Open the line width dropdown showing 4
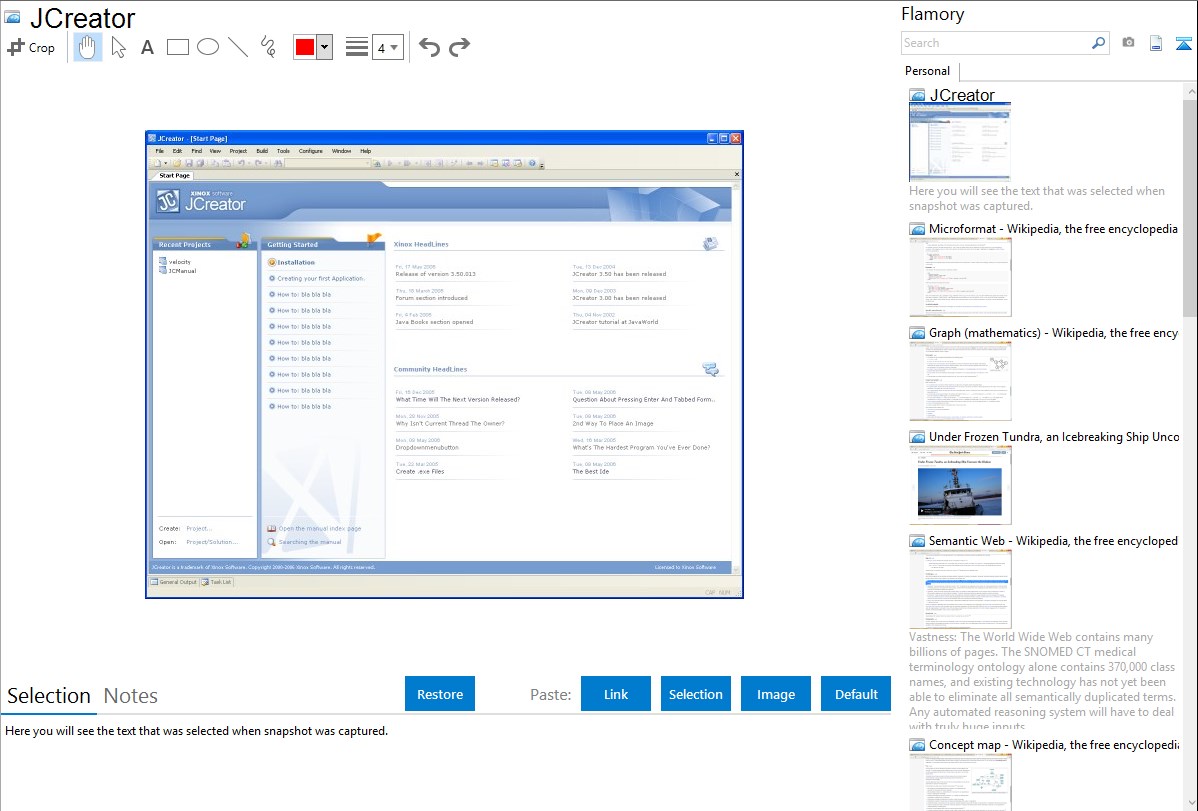This screenshot has width=1198, height=811. click(x=387, y=48)
